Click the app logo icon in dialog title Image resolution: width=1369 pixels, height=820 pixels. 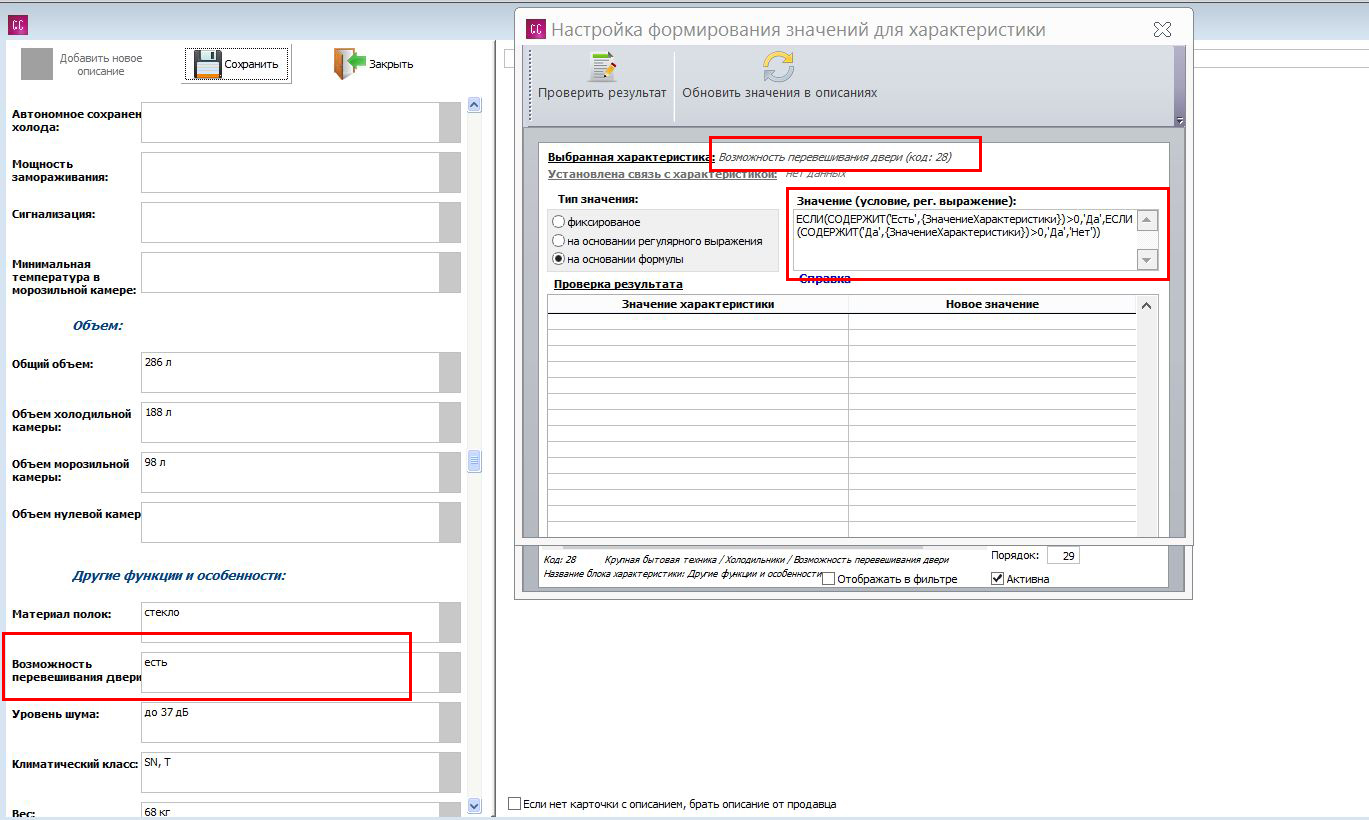point(536,29)
